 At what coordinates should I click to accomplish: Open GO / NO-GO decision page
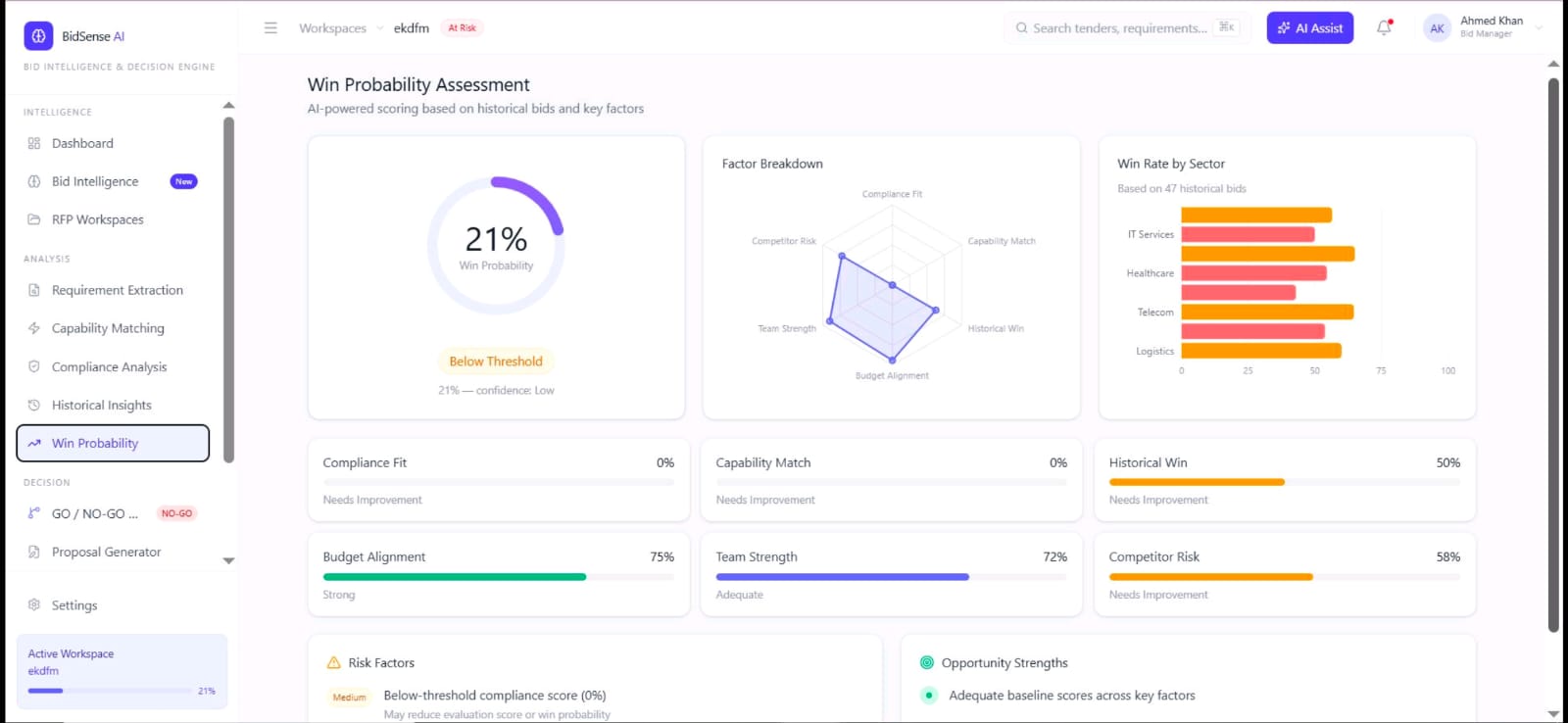click(114, 513)
